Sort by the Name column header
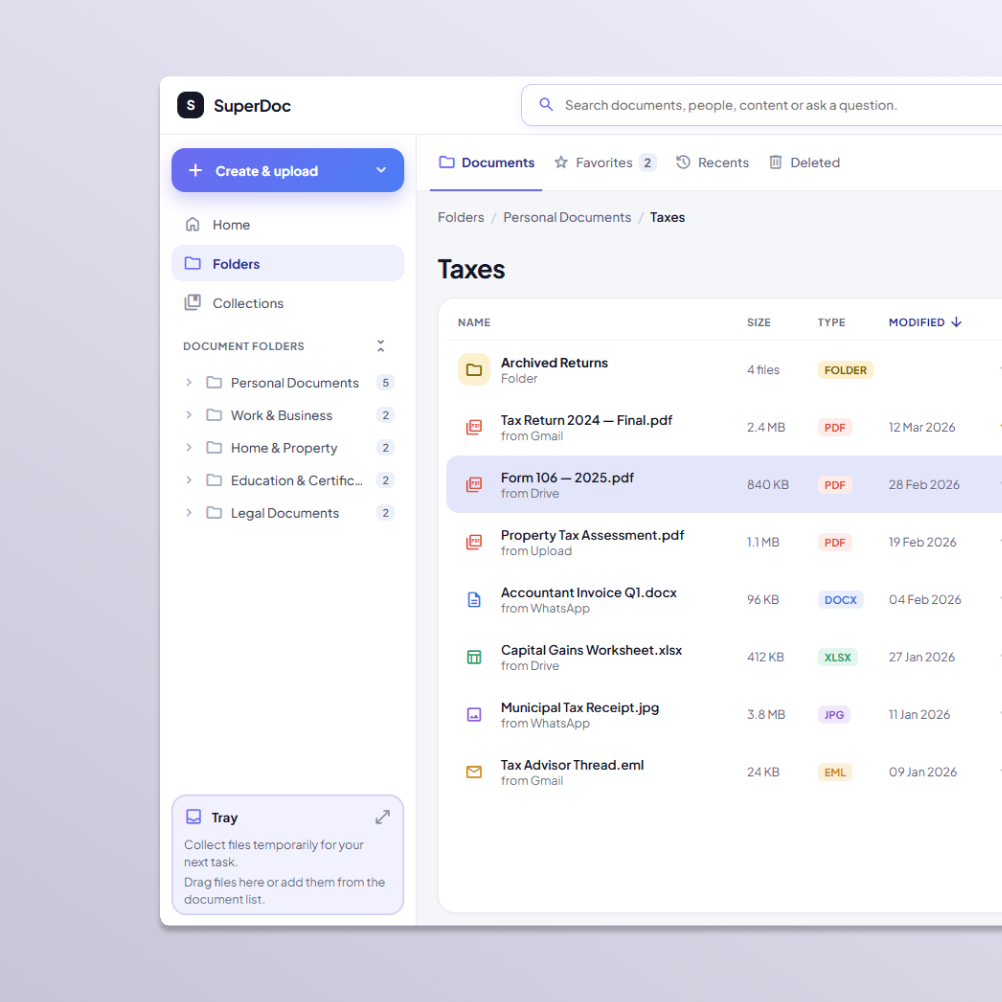Image resolution: width=1002 pixels, height=1002 pixels. point(474,323)
